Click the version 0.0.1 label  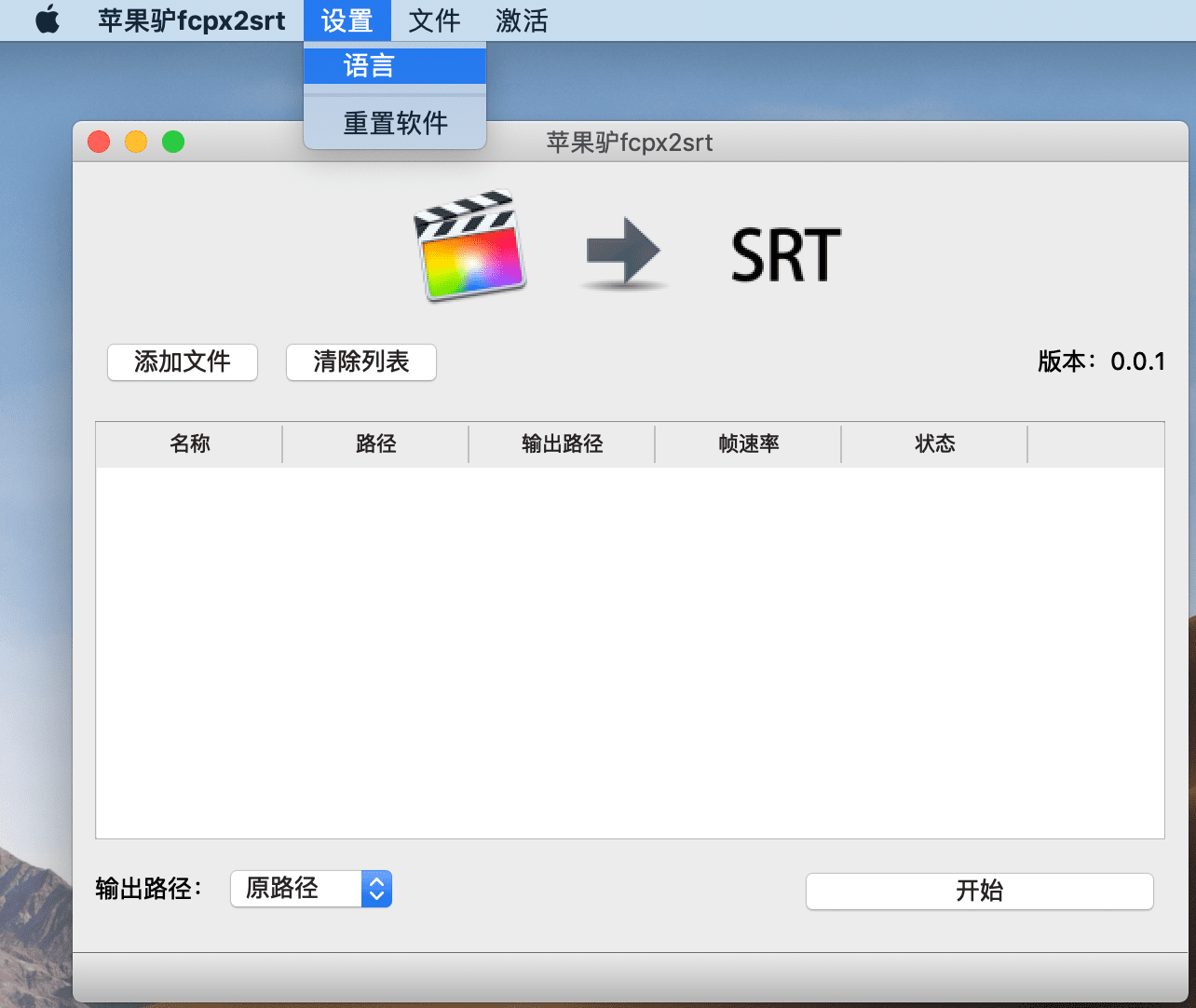(x=1101, y=361)
